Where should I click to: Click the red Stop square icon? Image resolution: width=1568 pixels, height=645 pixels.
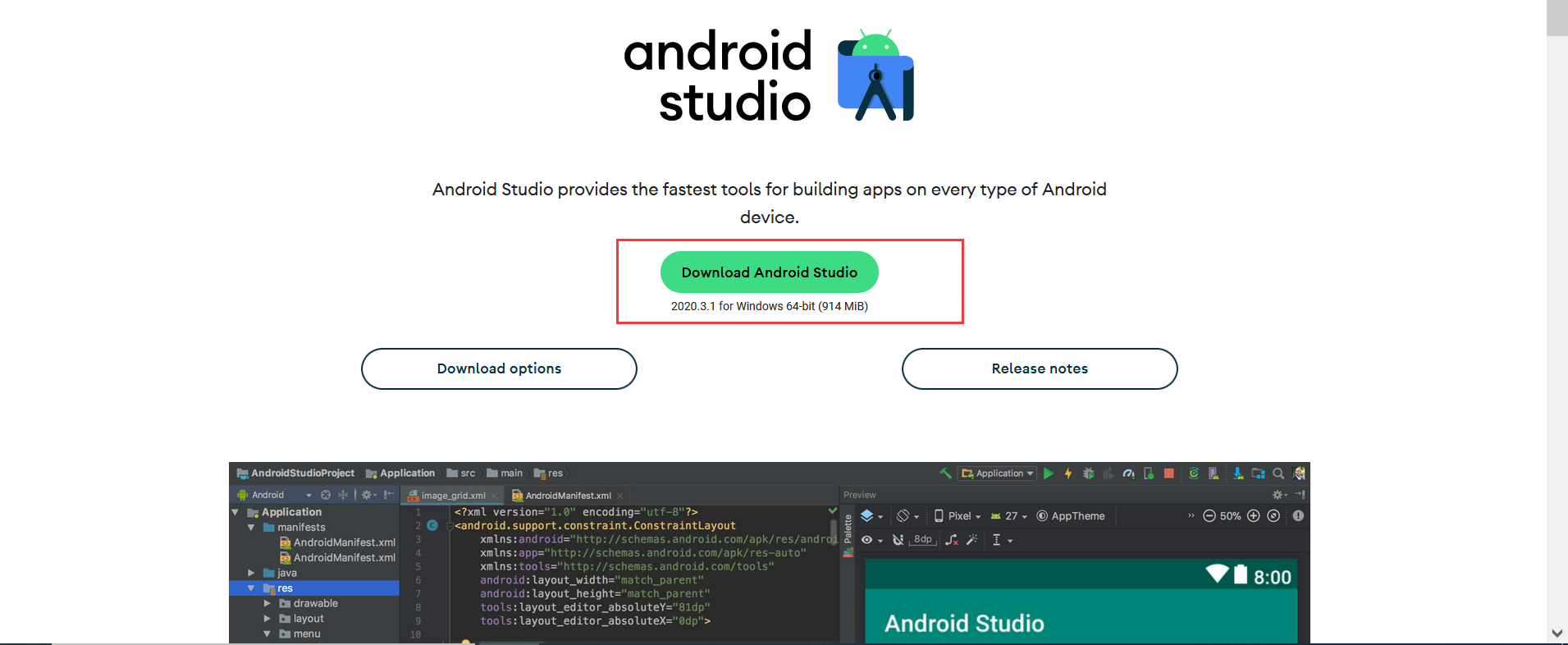point(1169,473)
